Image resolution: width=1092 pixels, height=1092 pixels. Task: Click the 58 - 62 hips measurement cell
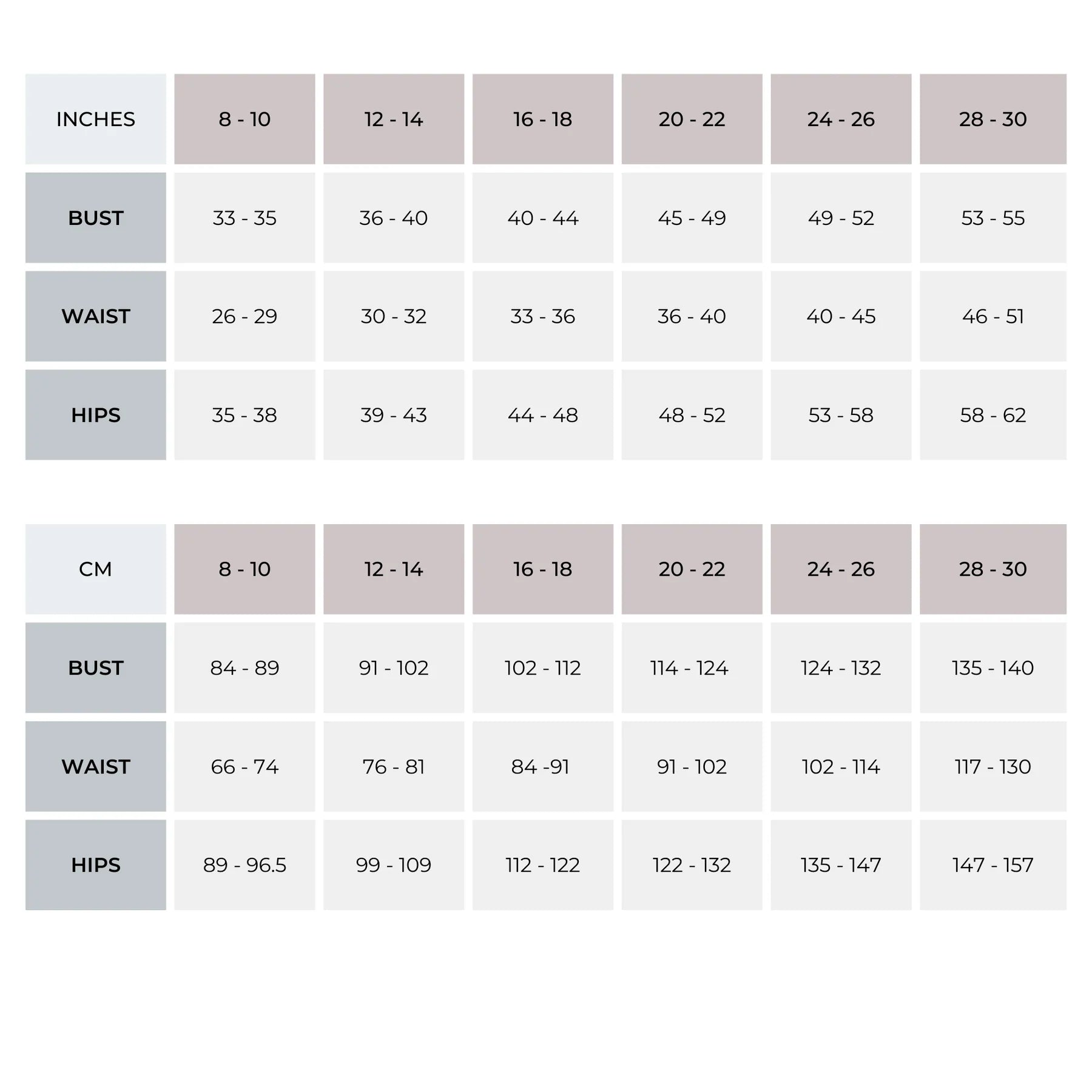[x=993, y=415]
